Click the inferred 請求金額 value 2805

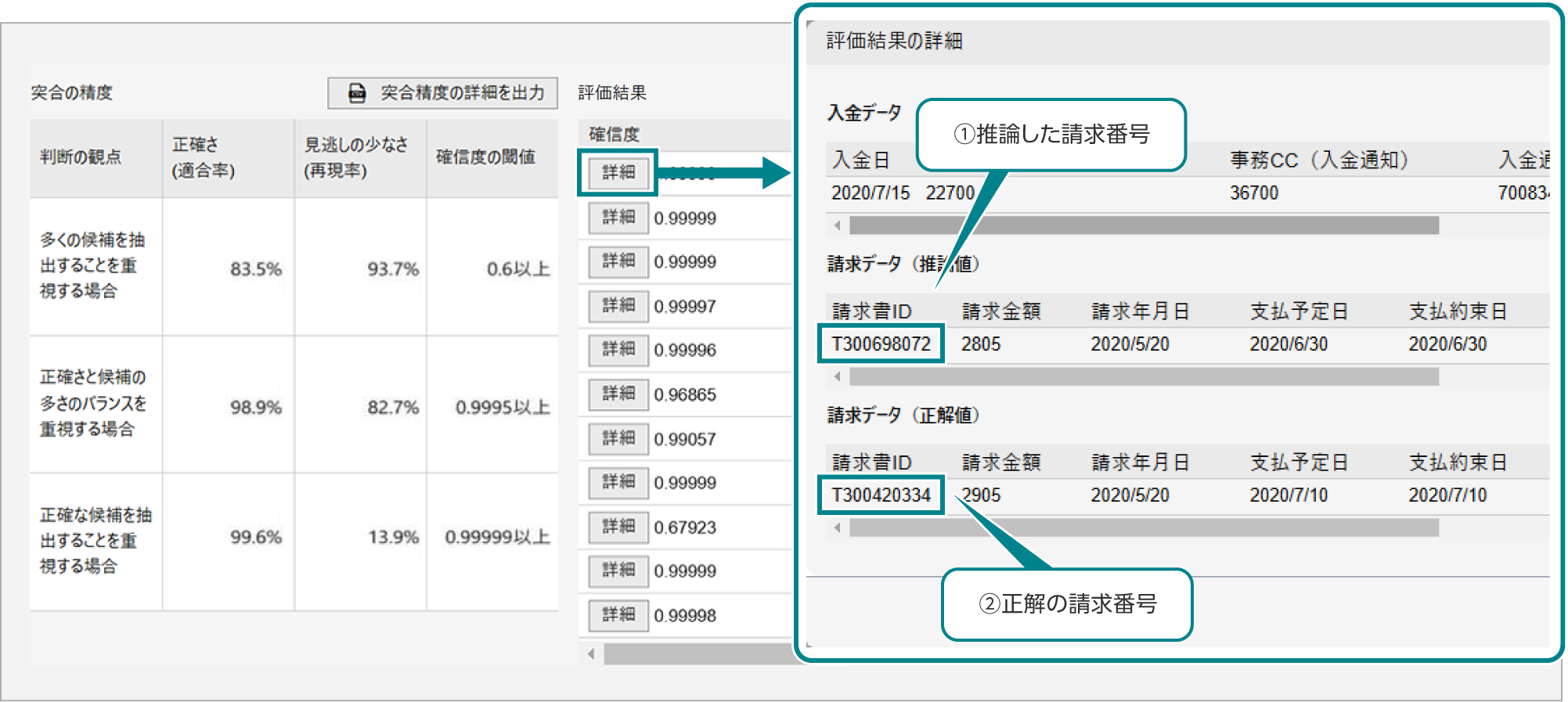[981, 344]
